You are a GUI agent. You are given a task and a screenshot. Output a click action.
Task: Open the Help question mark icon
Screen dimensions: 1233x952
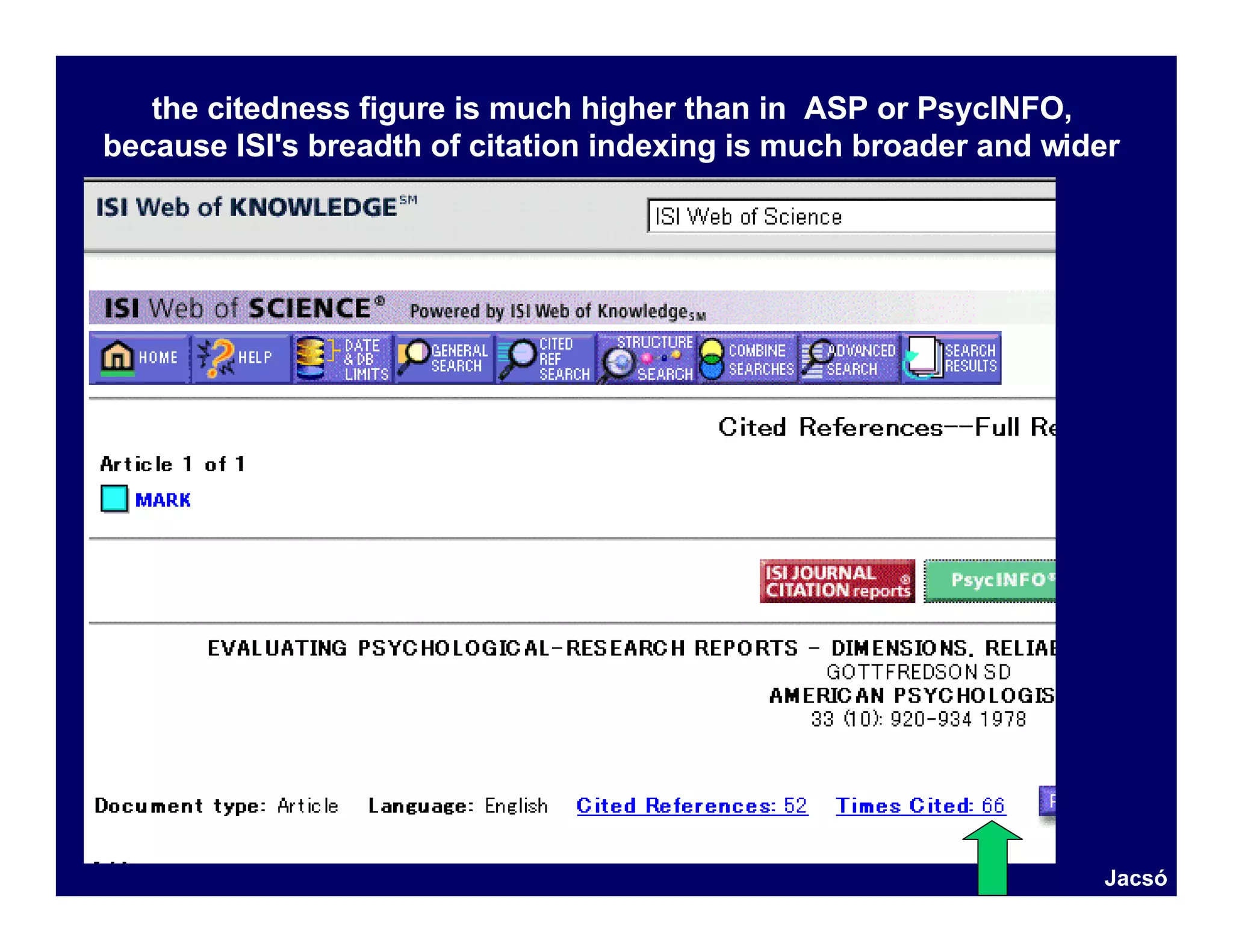[x=241, y=357]
